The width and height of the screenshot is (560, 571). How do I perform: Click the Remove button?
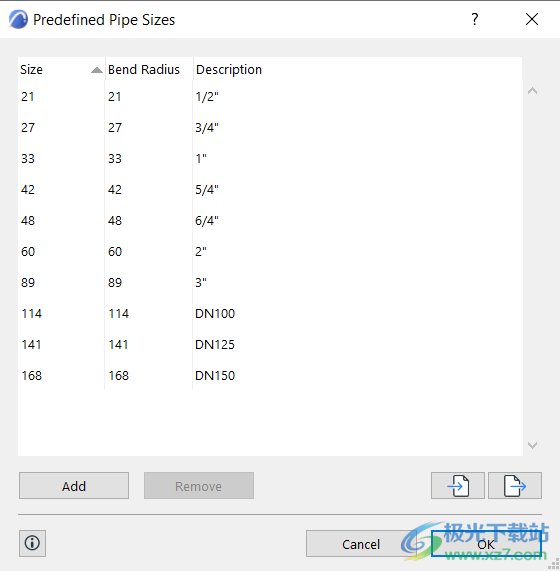pos(199,486)
